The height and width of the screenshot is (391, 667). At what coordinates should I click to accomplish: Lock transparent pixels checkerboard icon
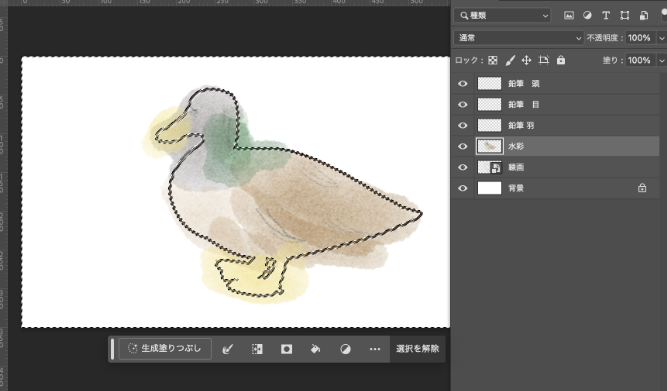(493, 60)
